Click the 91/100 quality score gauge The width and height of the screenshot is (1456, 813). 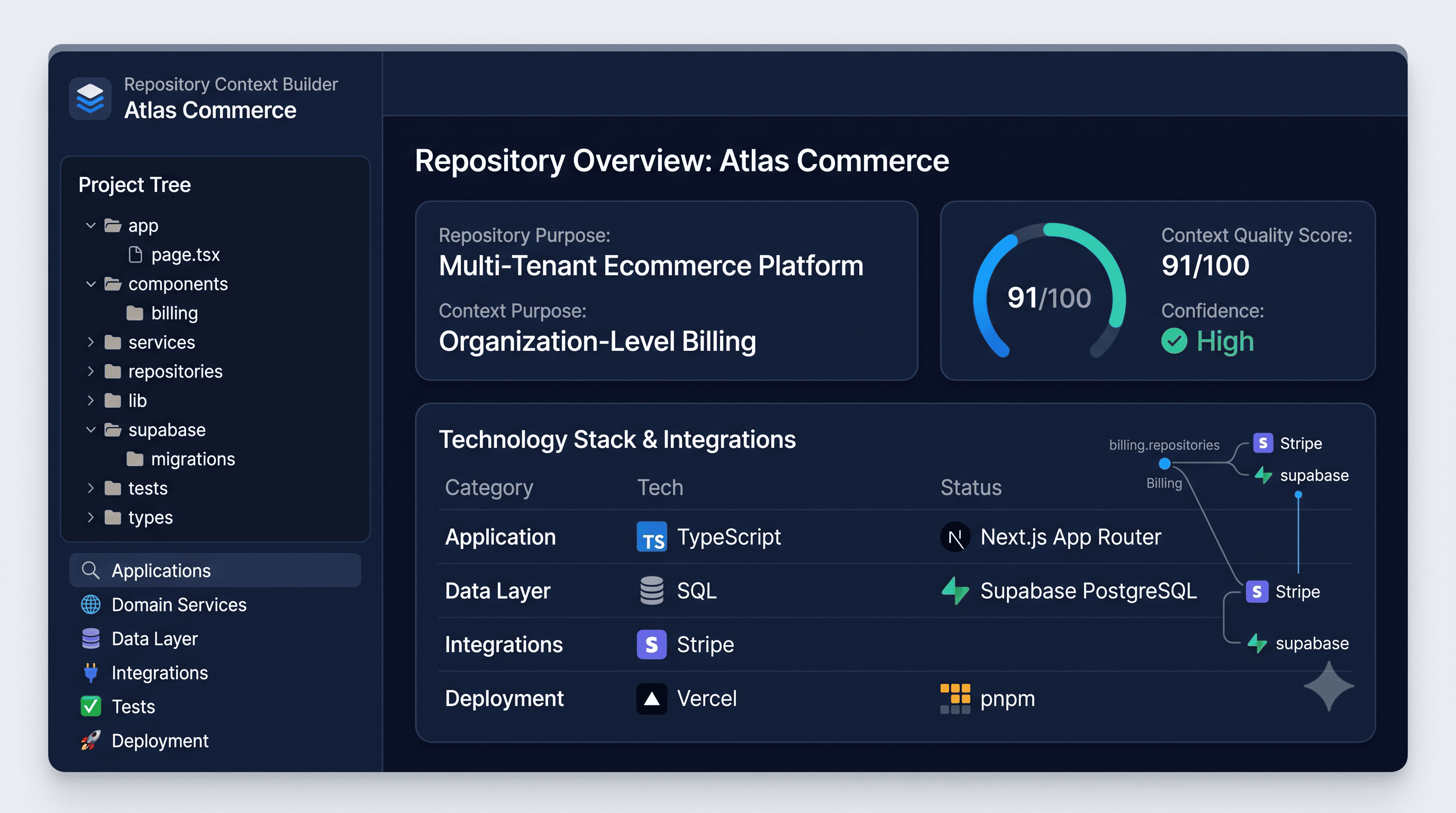[1049, 290]
